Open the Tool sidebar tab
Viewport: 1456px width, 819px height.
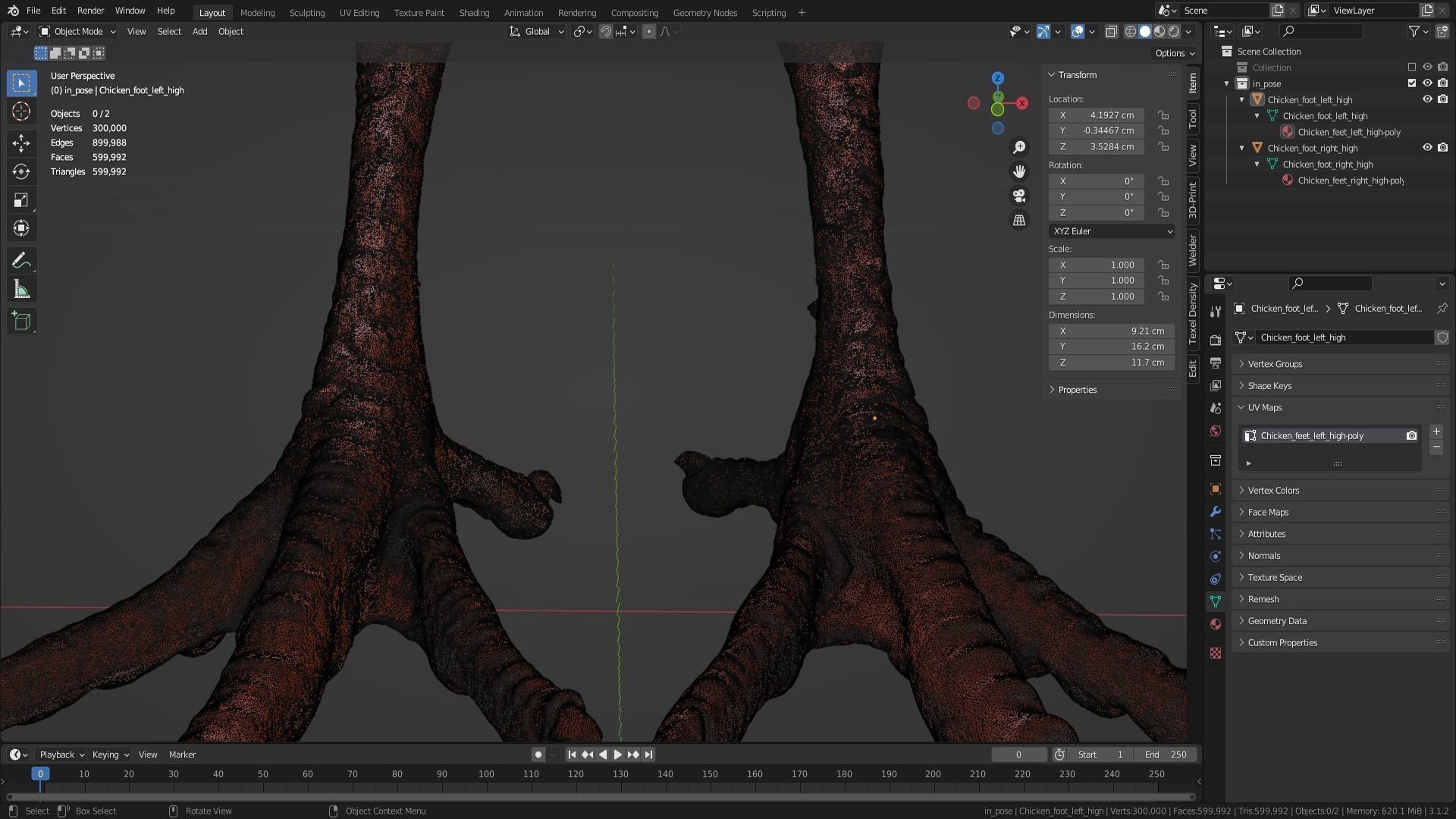coord(1193,118)
